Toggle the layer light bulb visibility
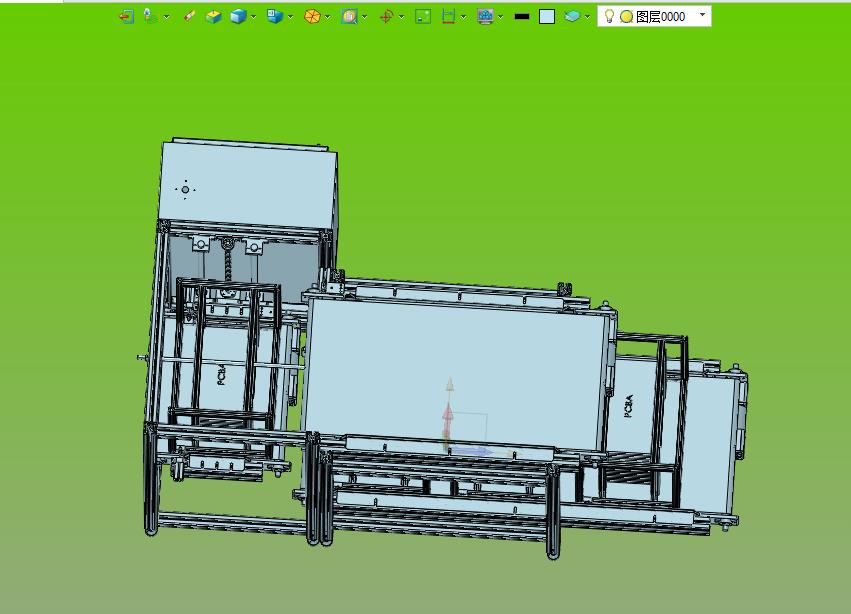 click(x=609, y=16)
